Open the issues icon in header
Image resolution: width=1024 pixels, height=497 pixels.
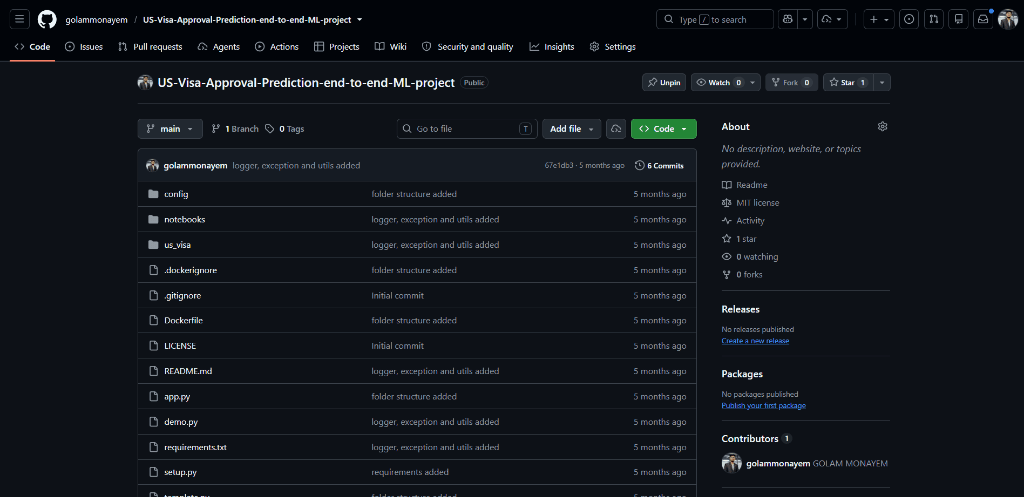[909, 20]
